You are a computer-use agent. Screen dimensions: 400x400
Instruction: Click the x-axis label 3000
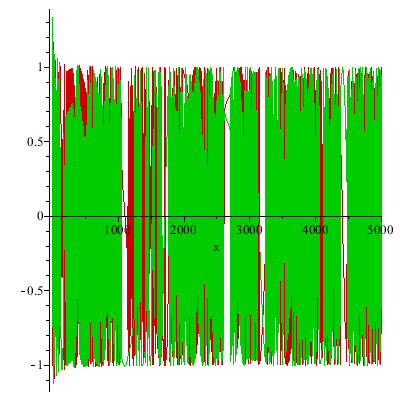(x=249, y=230)
